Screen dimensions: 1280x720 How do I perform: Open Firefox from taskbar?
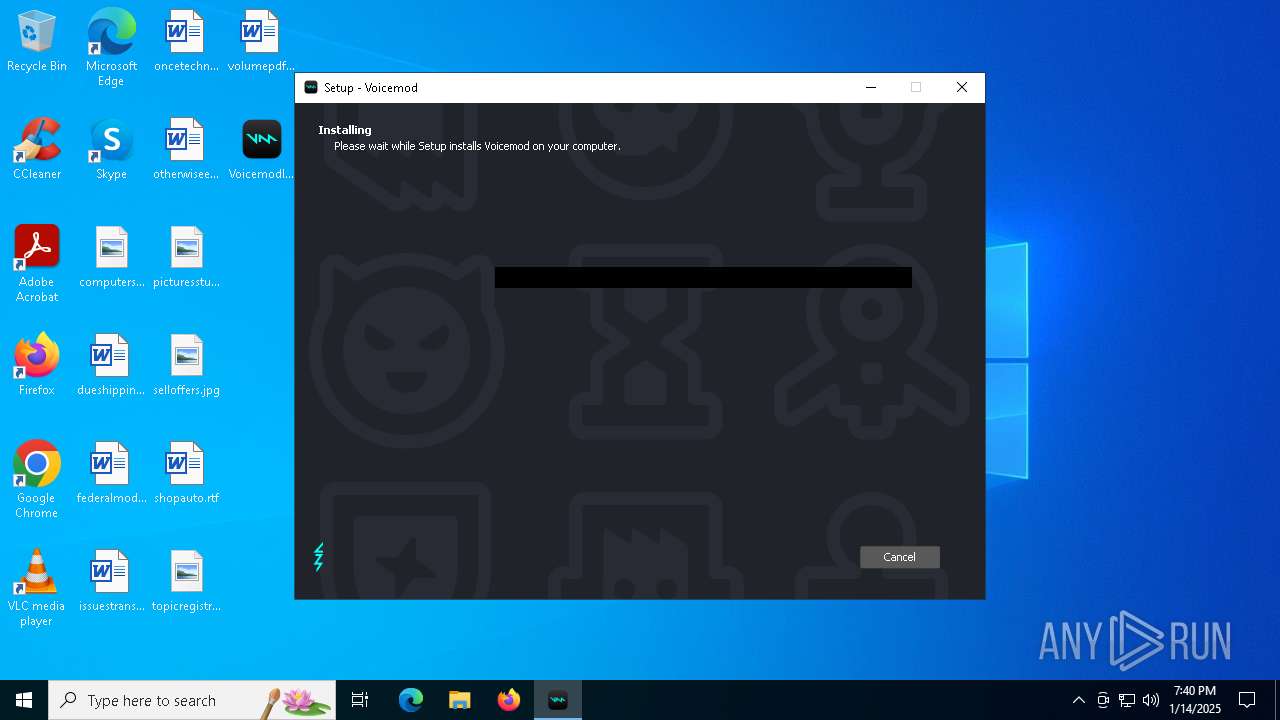coord(509,700)
